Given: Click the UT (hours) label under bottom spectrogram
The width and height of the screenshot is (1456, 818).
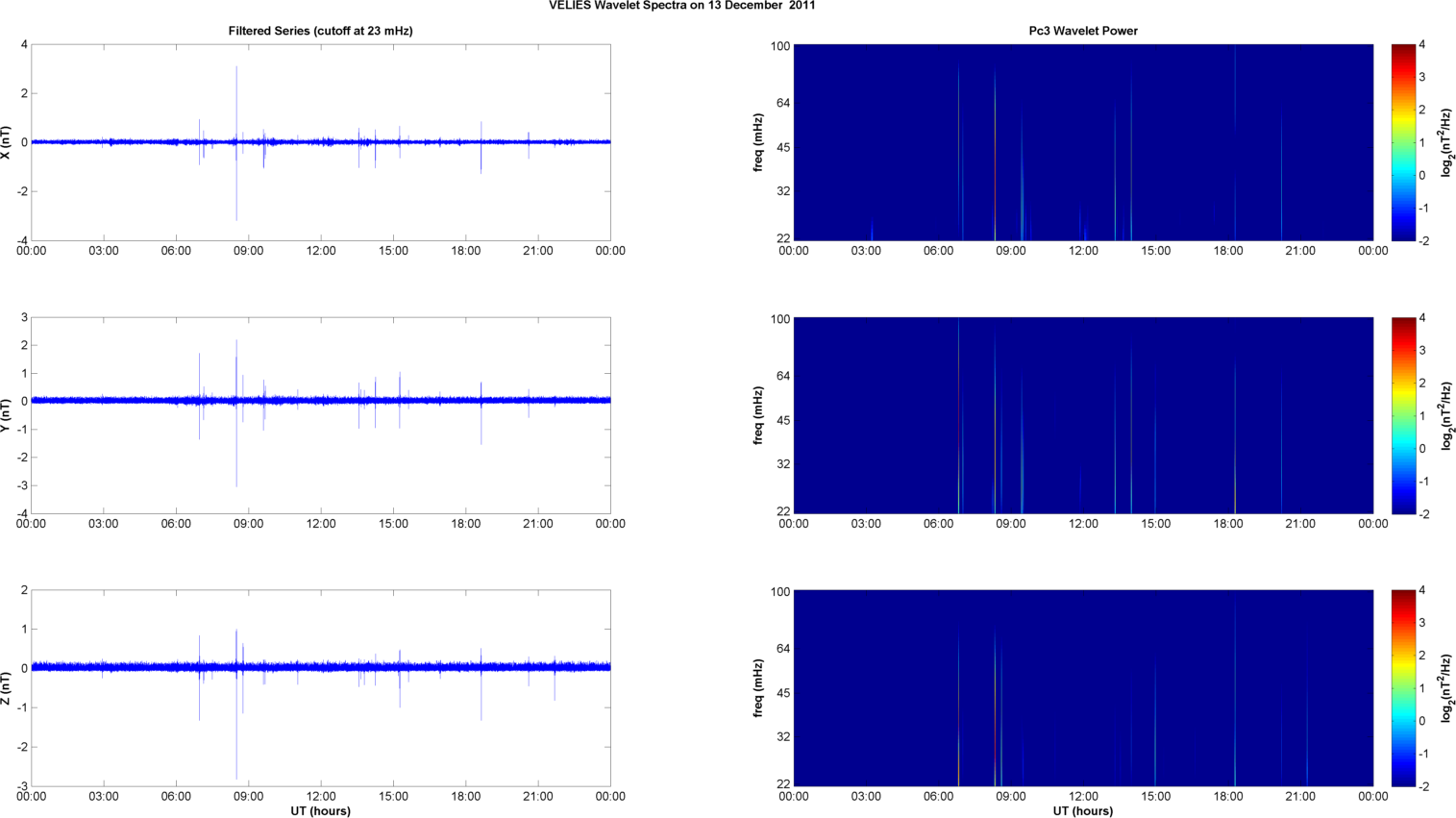Looking at the screenshot, I should click(x=1083, y=811).
